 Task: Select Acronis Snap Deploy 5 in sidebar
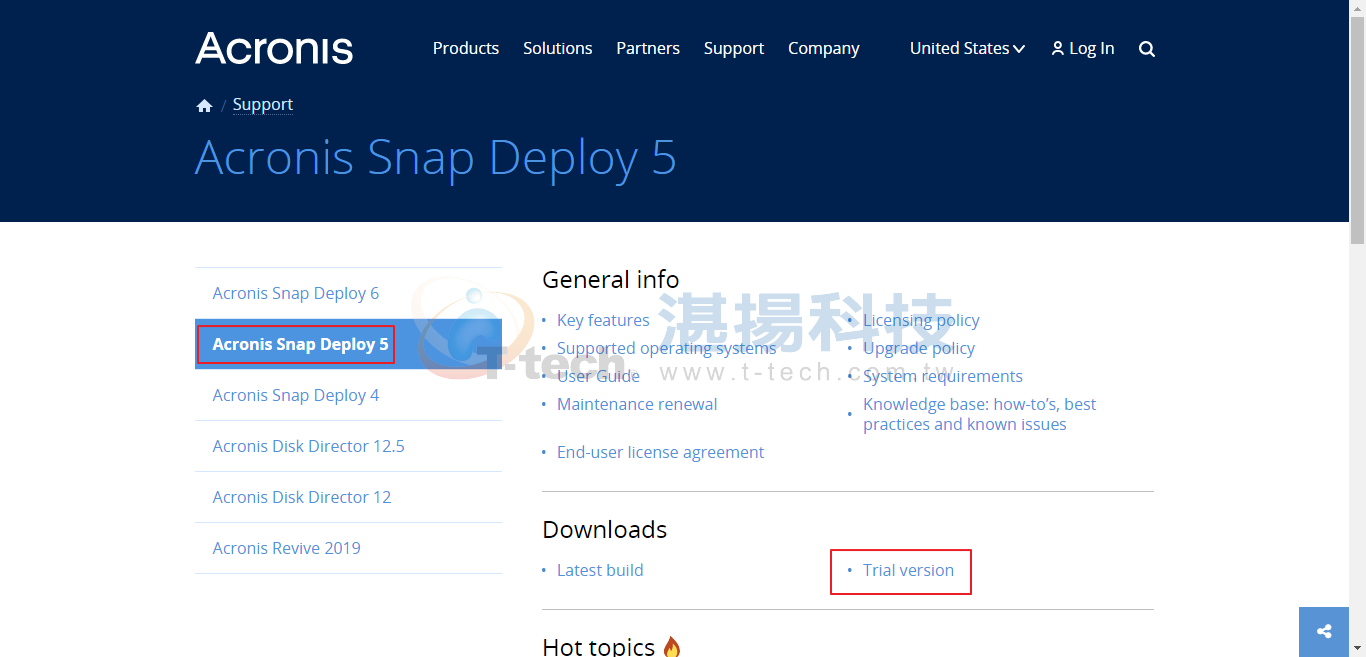coord(348,344)
